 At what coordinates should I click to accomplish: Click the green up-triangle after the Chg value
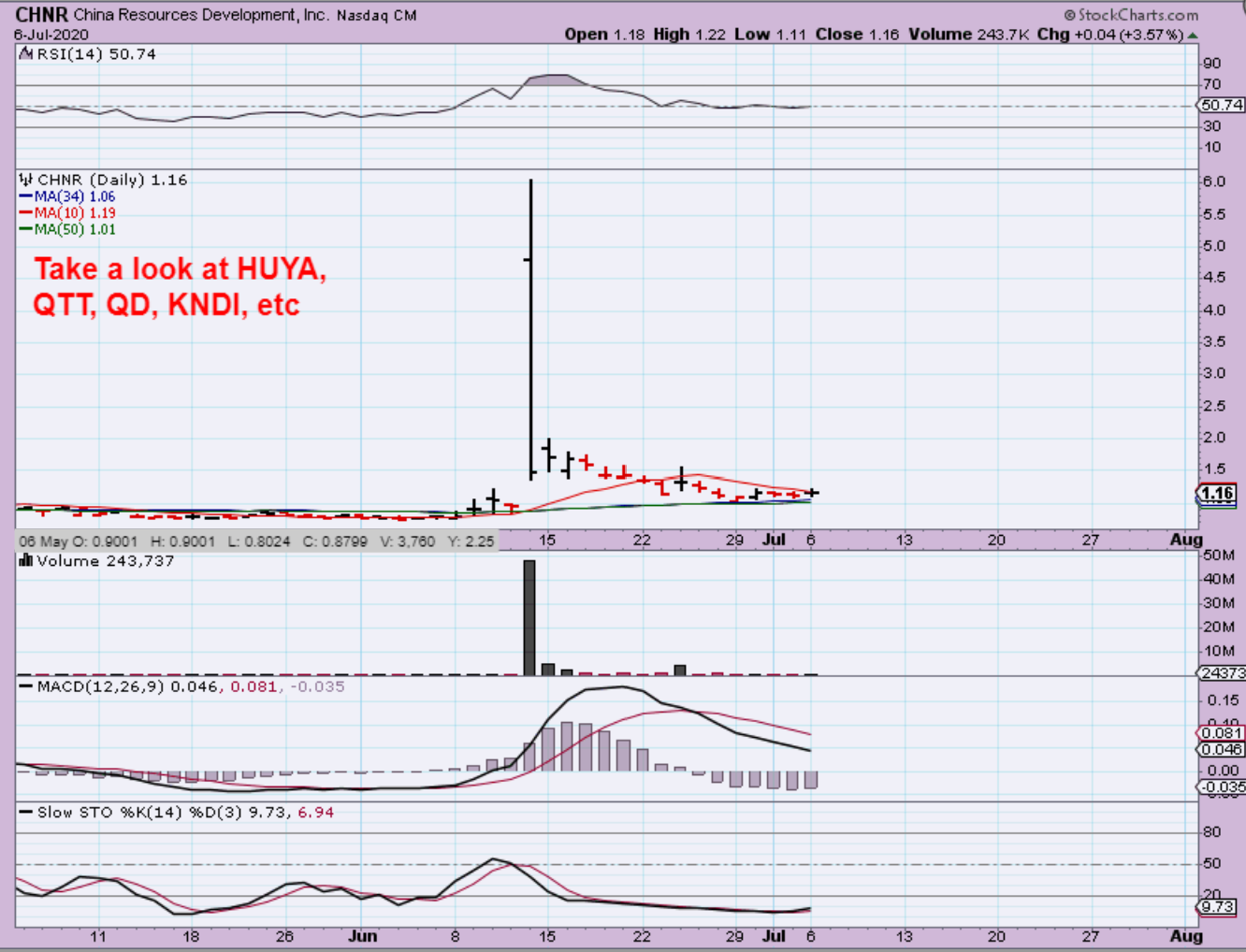1193,36
